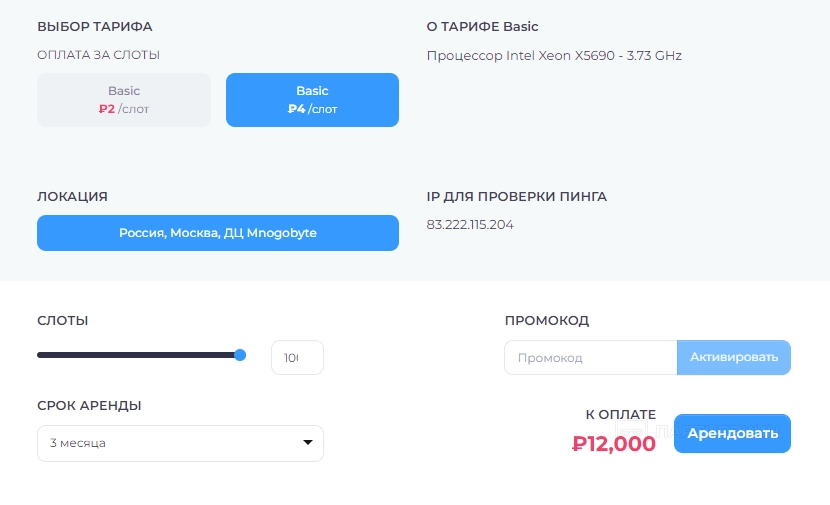Click the СРОК АРЕНДЫ label
This screenshot has height=505, width=830.
89,406
